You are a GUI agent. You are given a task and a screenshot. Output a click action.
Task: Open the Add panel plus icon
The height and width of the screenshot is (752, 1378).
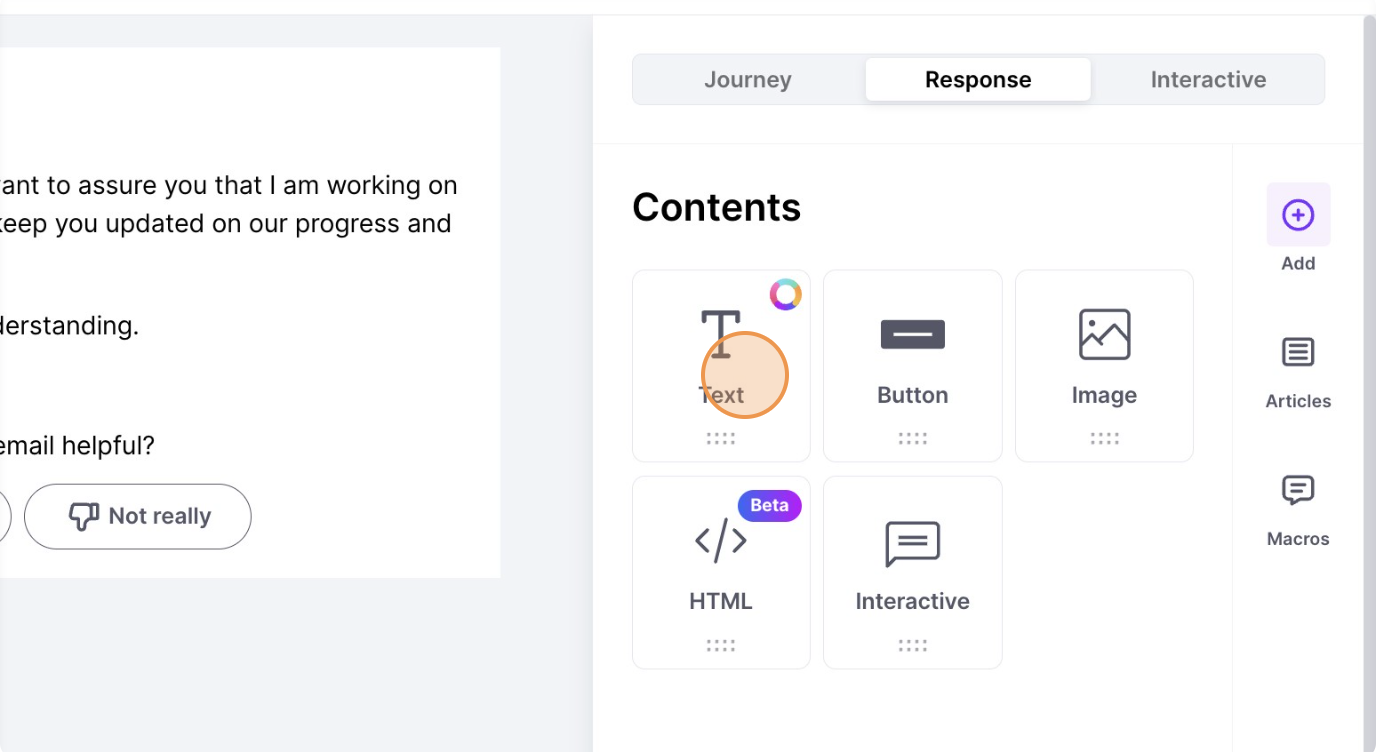tap(1298, 215)
